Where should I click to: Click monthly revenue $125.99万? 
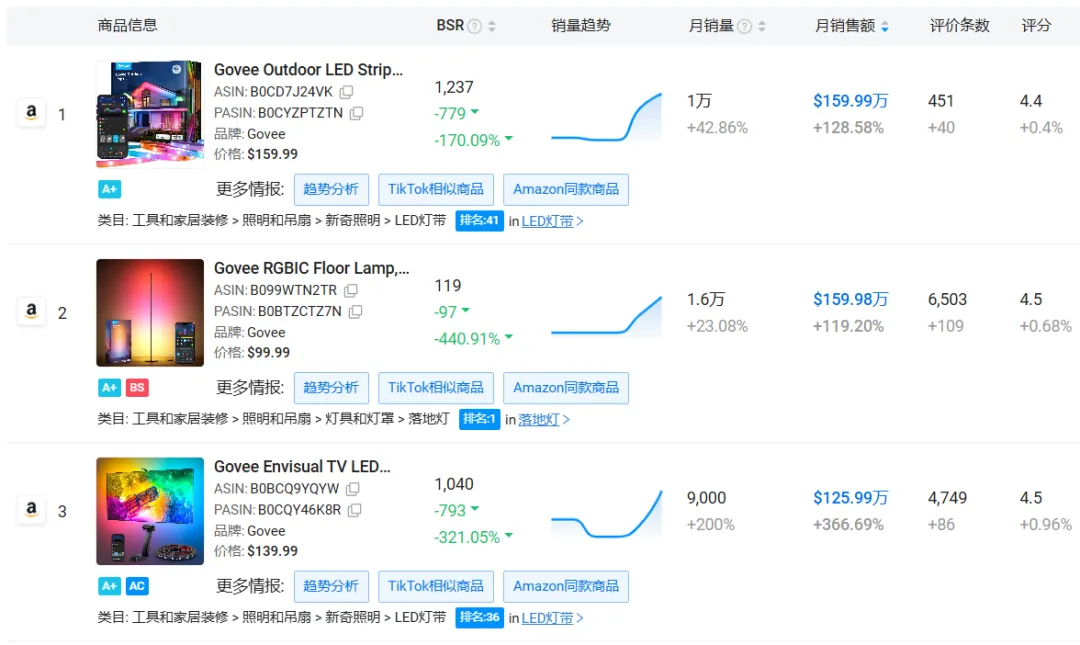(851, 498)
